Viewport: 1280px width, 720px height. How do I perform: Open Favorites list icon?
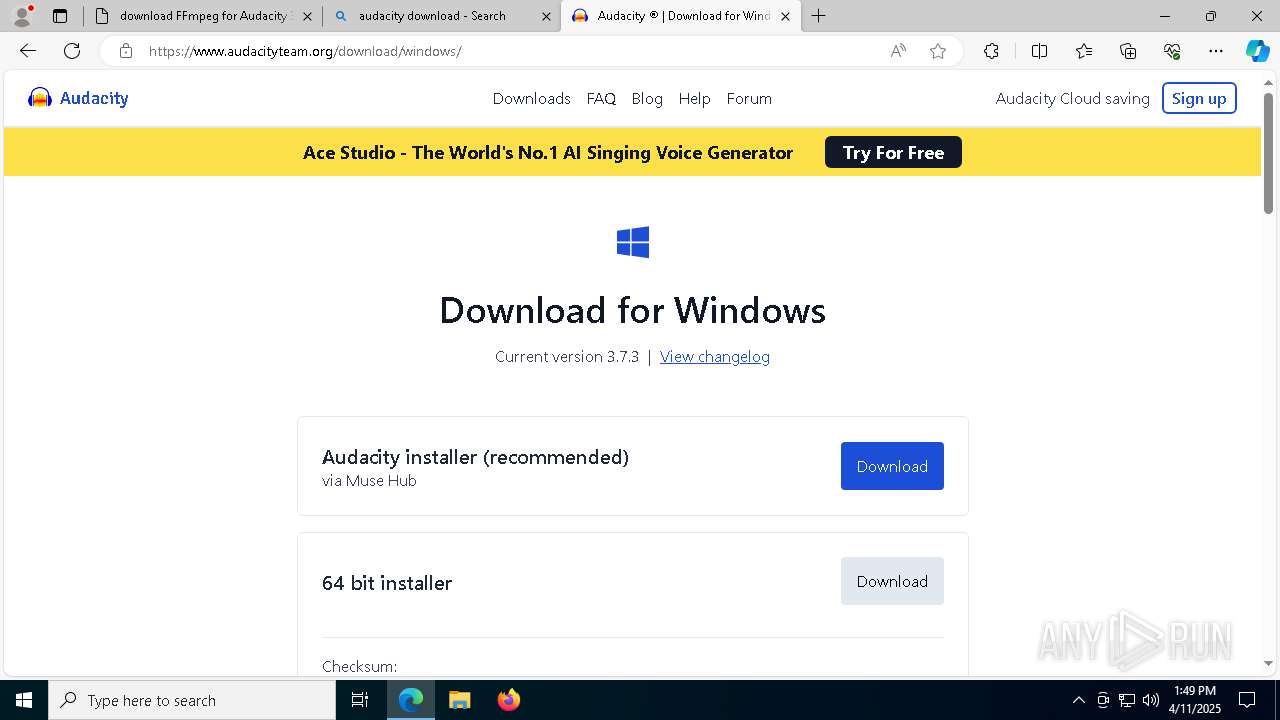[1084, 51]
